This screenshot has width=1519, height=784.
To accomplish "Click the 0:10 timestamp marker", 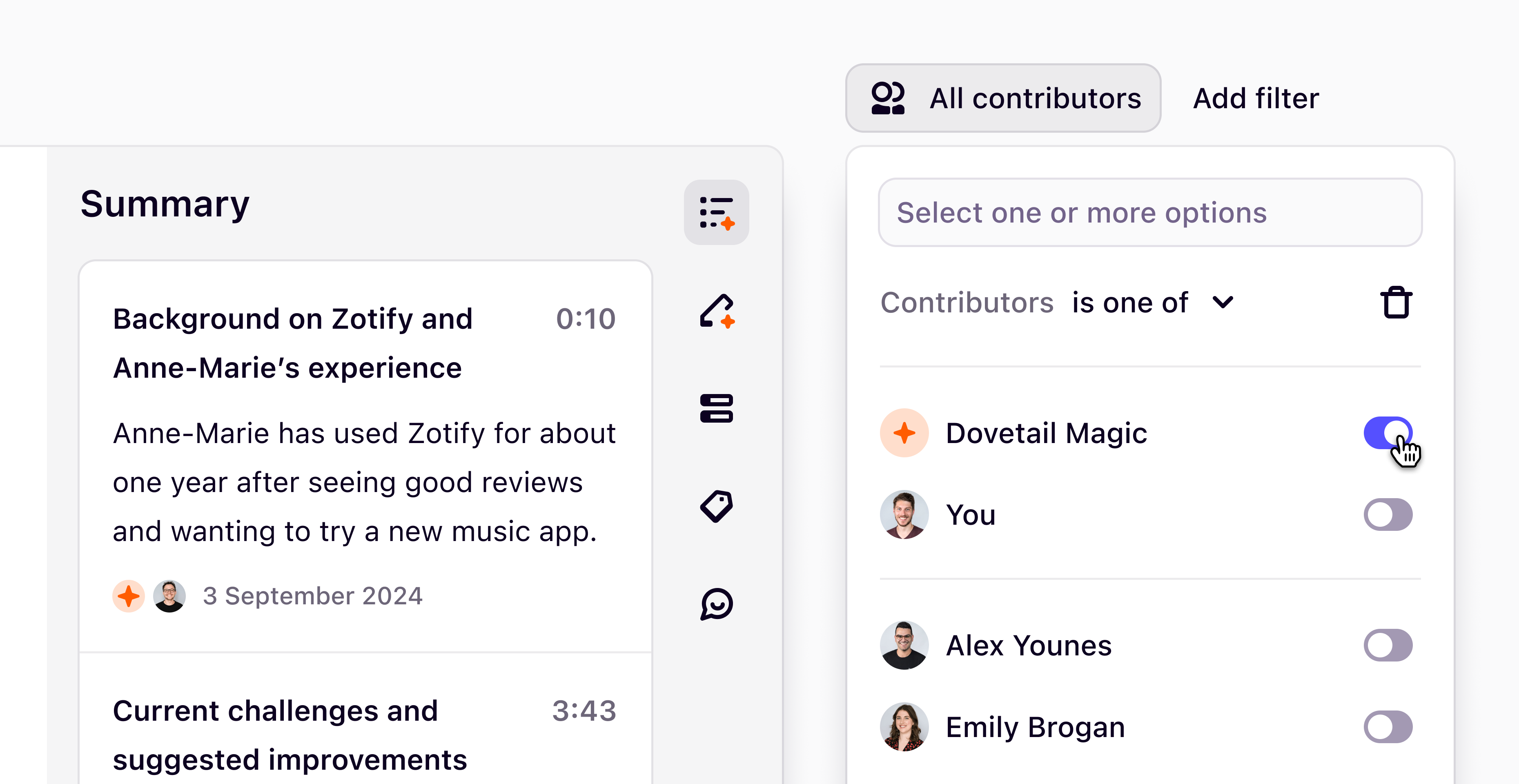I will [587, 318].
